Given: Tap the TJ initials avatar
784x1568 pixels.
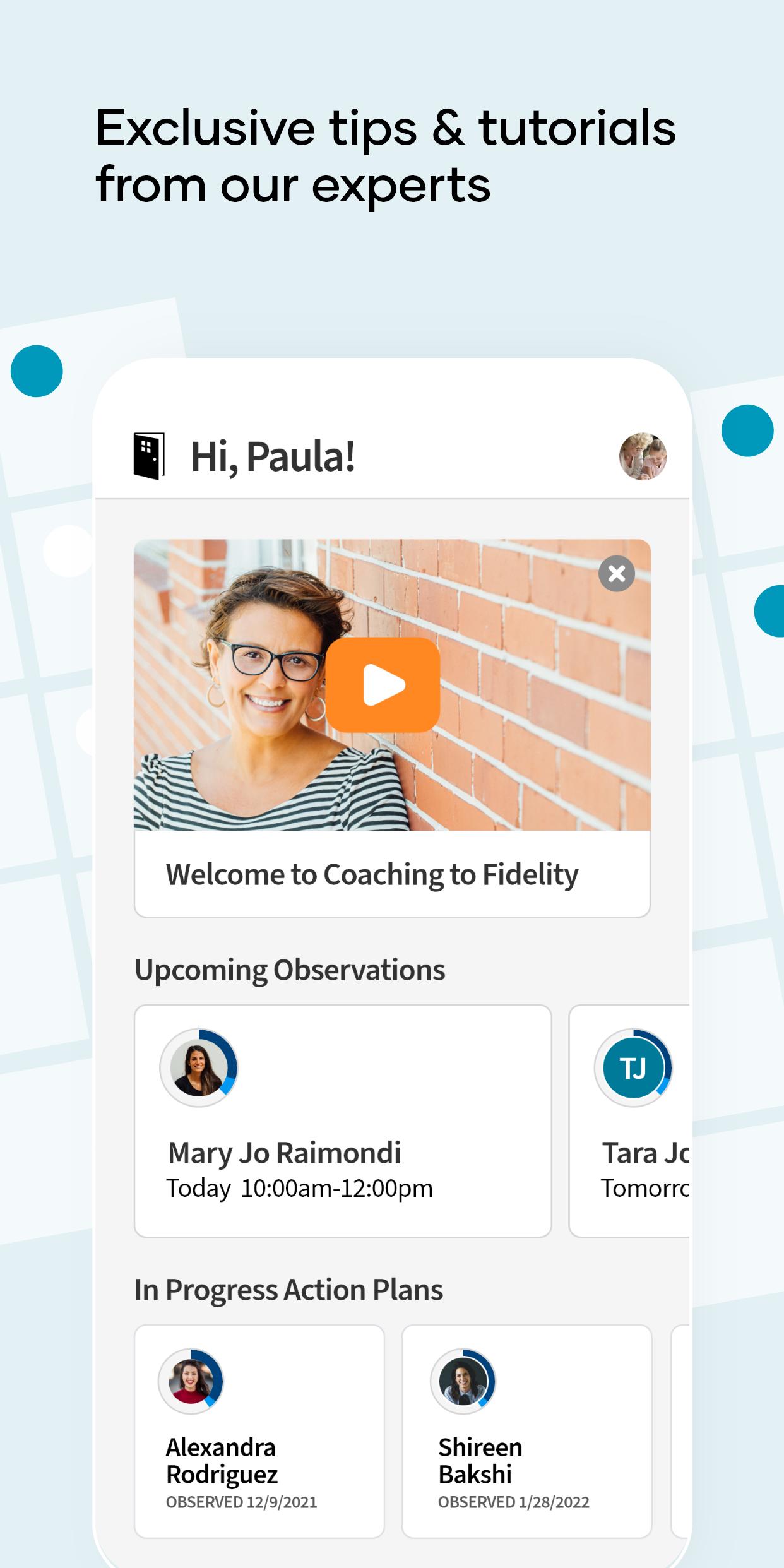Looking at the screenshot, I should pyautogui.click(x=633, y=1067).
